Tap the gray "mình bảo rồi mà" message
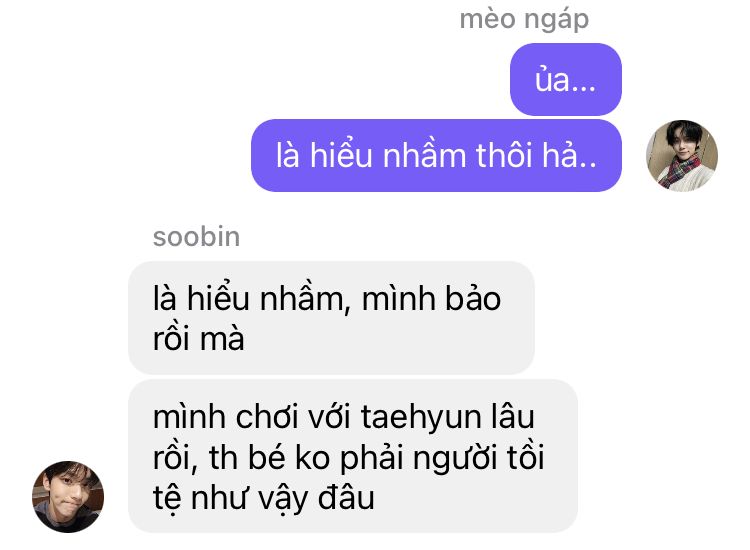 331,318
